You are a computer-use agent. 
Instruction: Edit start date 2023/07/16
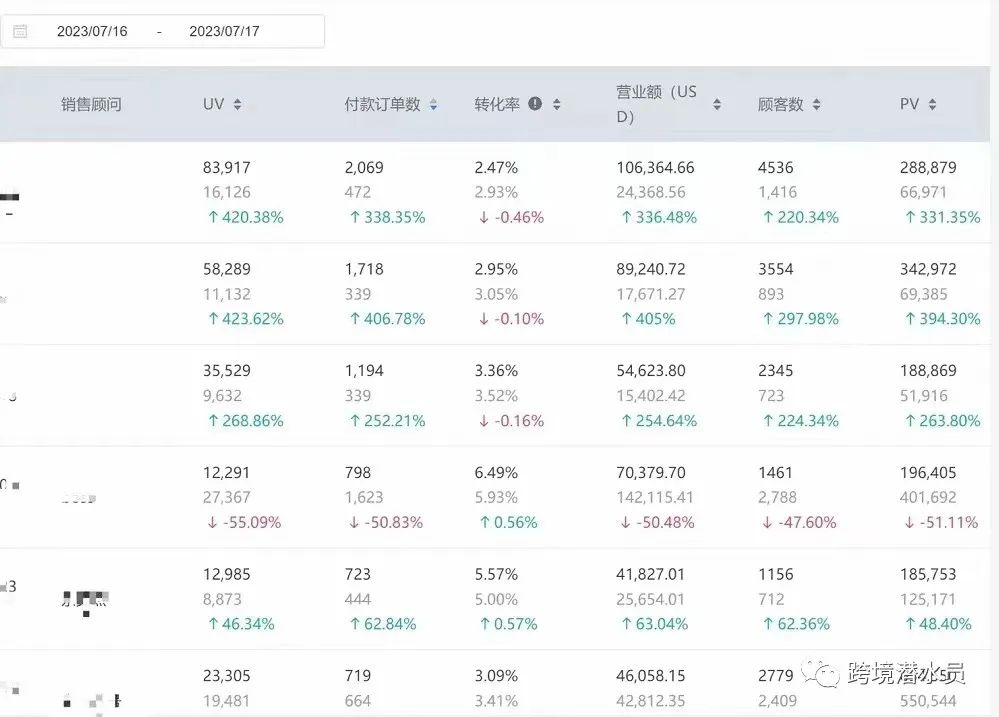click(x=92, y=31)
